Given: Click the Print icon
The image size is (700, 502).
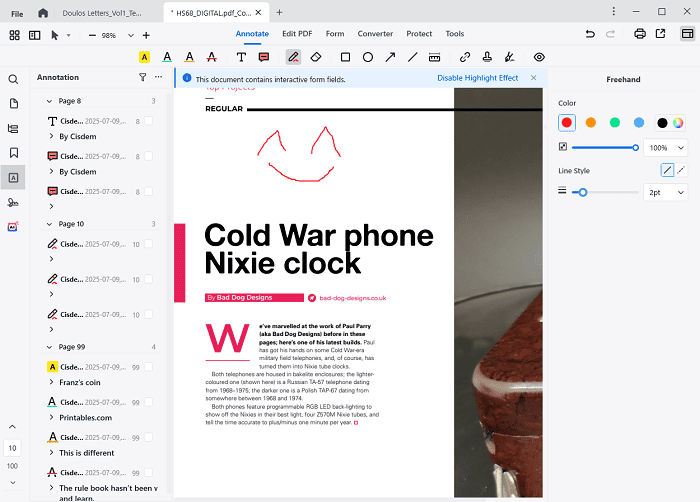Looking at the screenshot, I should (640, 34).
